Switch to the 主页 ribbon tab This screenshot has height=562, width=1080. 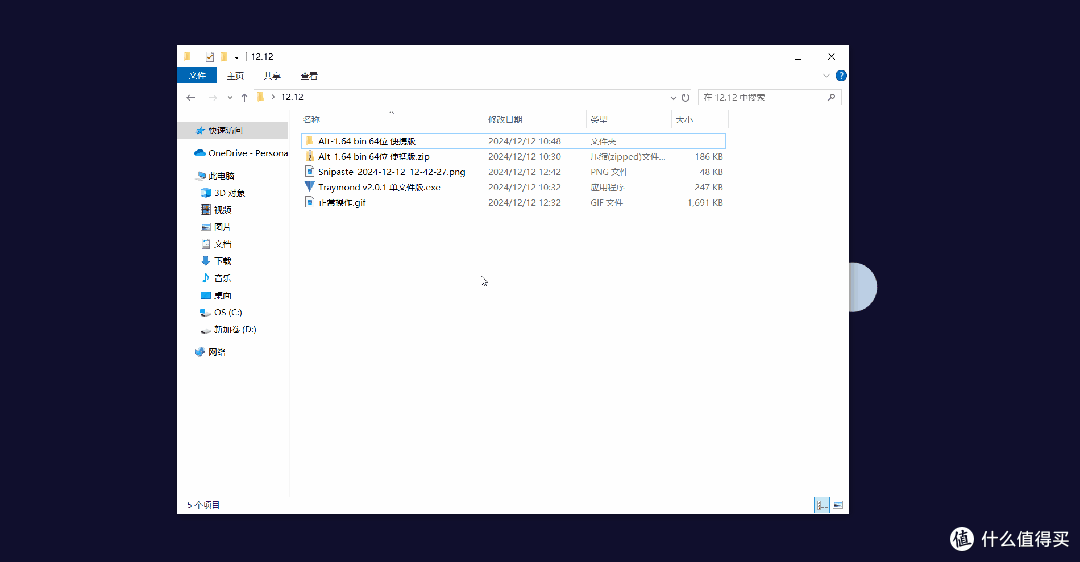pyautogui.click(x=236, y=76)
